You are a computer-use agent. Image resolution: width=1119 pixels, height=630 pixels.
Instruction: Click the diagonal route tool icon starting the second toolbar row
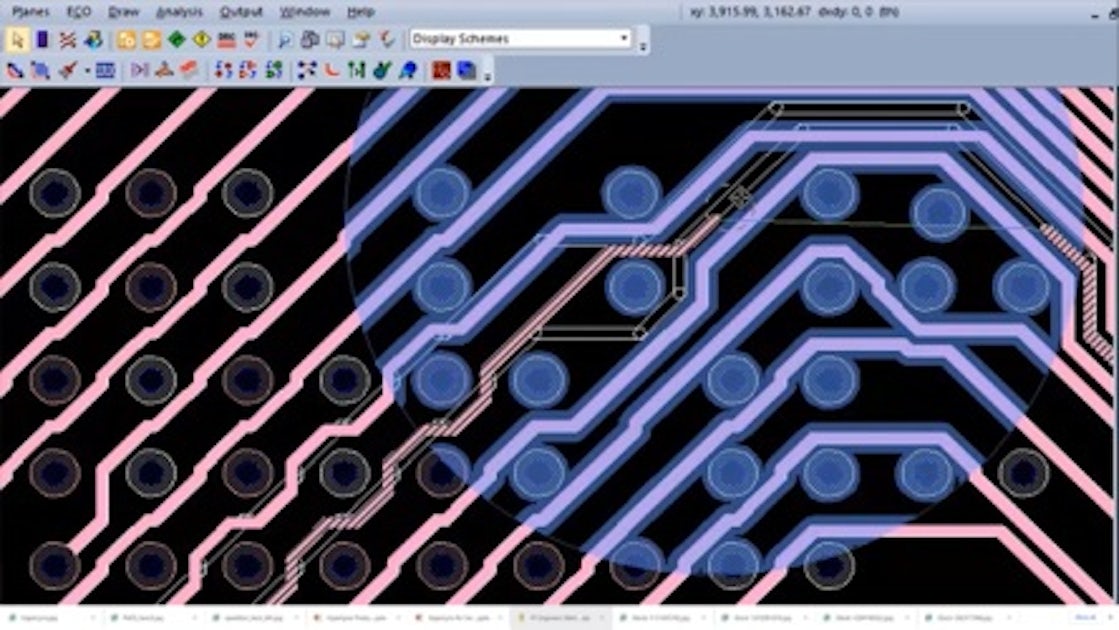(15, 70)
